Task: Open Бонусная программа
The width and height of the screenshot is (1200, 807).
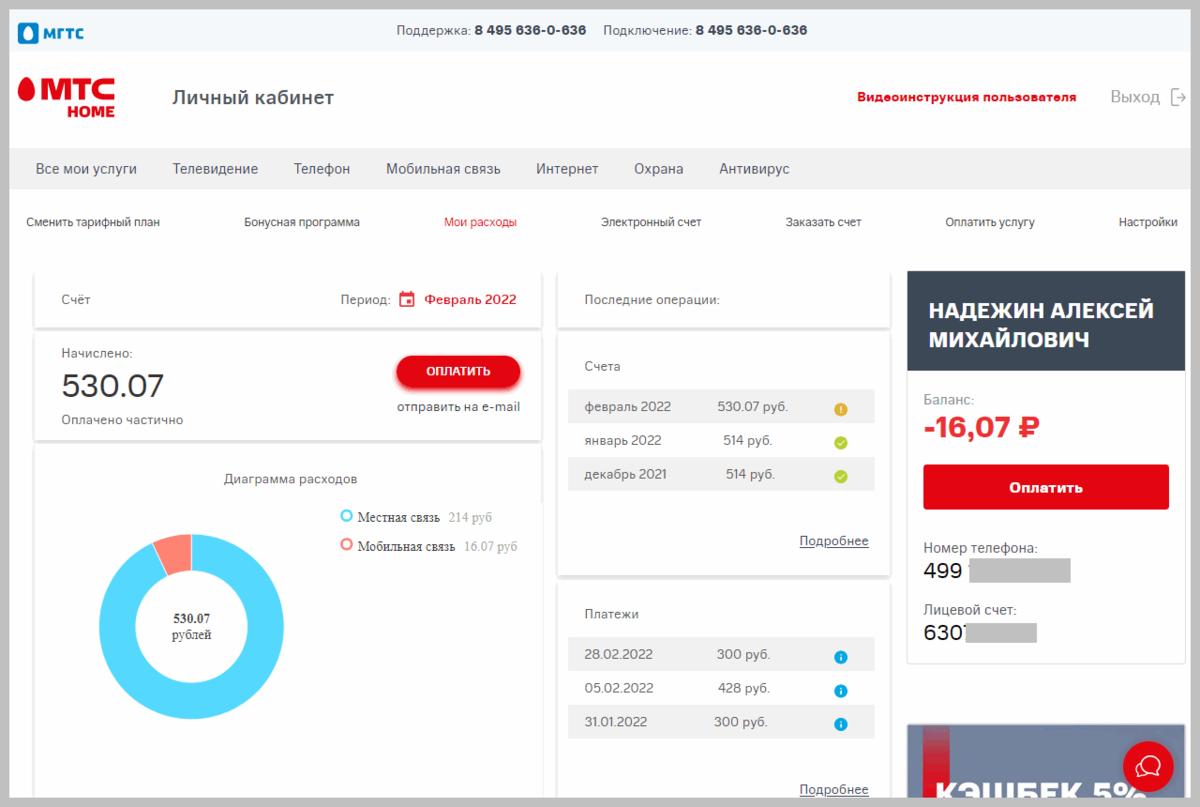Action: tap(302, 223)
